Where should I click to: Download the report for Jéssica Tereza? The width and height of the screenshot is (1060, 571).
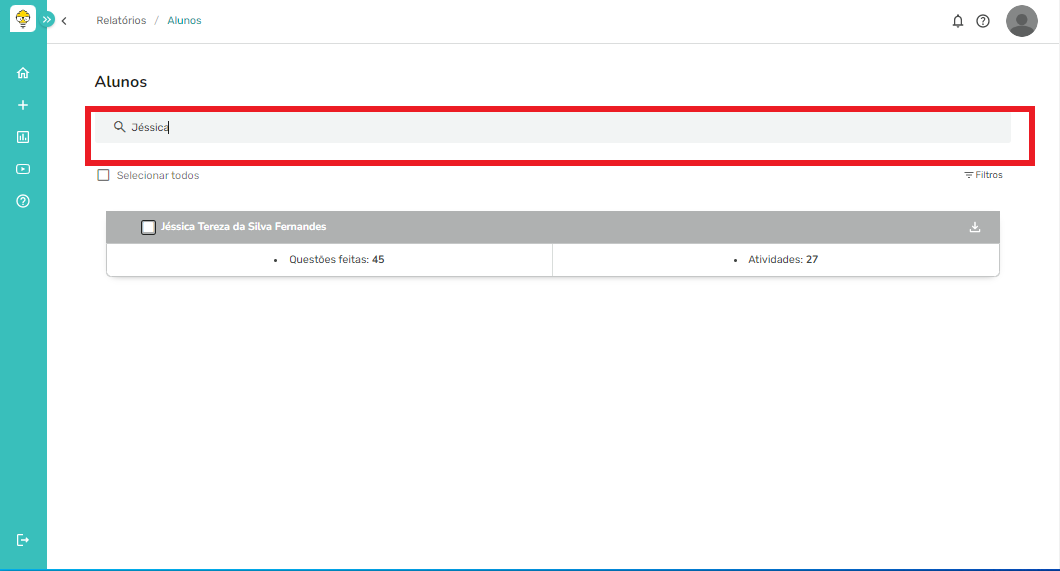coord(975,227)
